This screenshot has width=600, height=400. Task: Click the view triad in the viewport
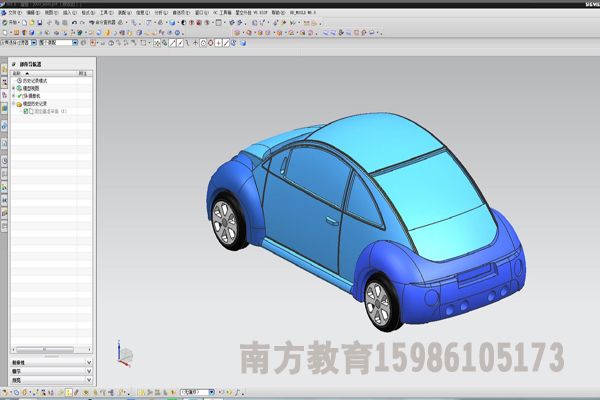124,354
